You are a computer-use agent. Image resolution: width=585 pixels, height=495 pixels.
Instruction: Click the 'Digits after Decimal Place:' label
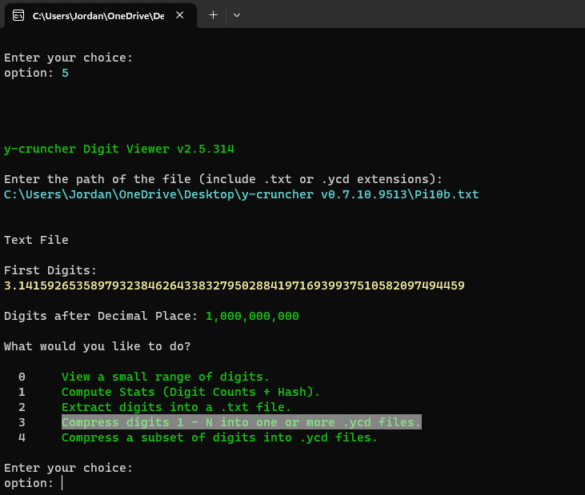100,316
